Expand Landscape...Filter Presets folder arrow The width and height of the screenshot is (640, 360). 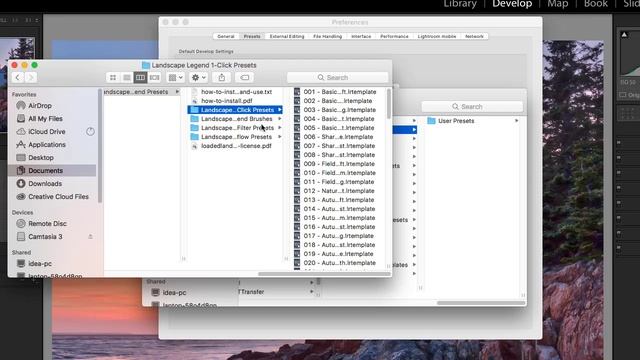pos(280,128)
